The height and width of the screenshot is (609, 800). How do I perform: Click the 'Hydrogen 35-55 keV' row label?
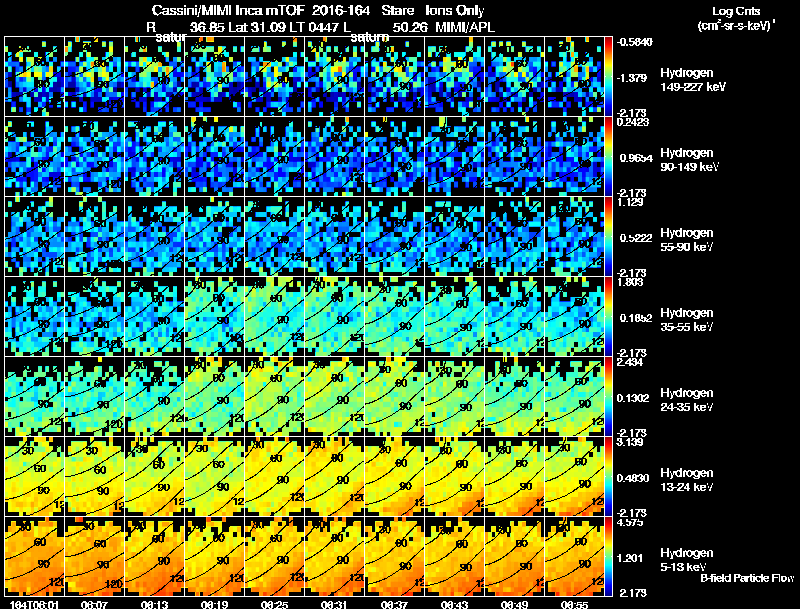click(x=687, y=320)
